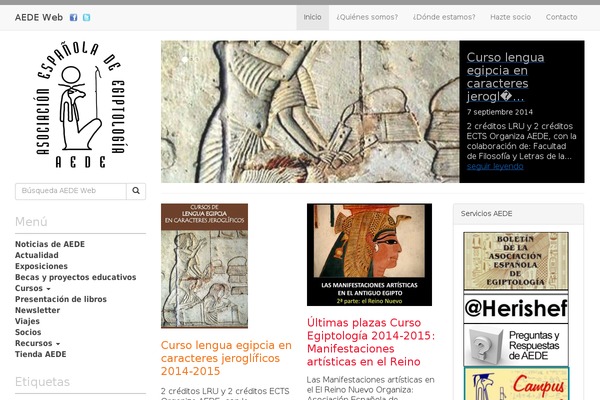Open the Tienda AEDE link
The height and width of the screenshot is (400, 600).
click(41, 354)
